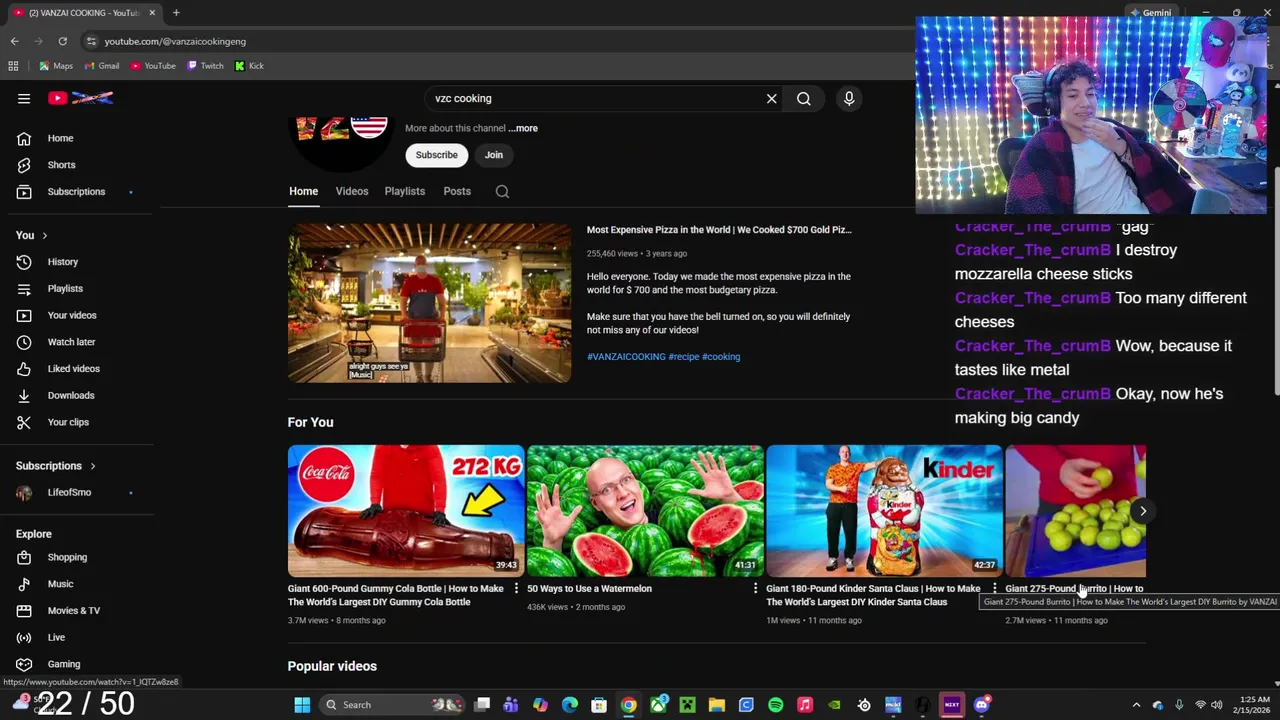Open Maps bookmark
This screenshot has height=720, width=1280.
click(x=56, y=66)
